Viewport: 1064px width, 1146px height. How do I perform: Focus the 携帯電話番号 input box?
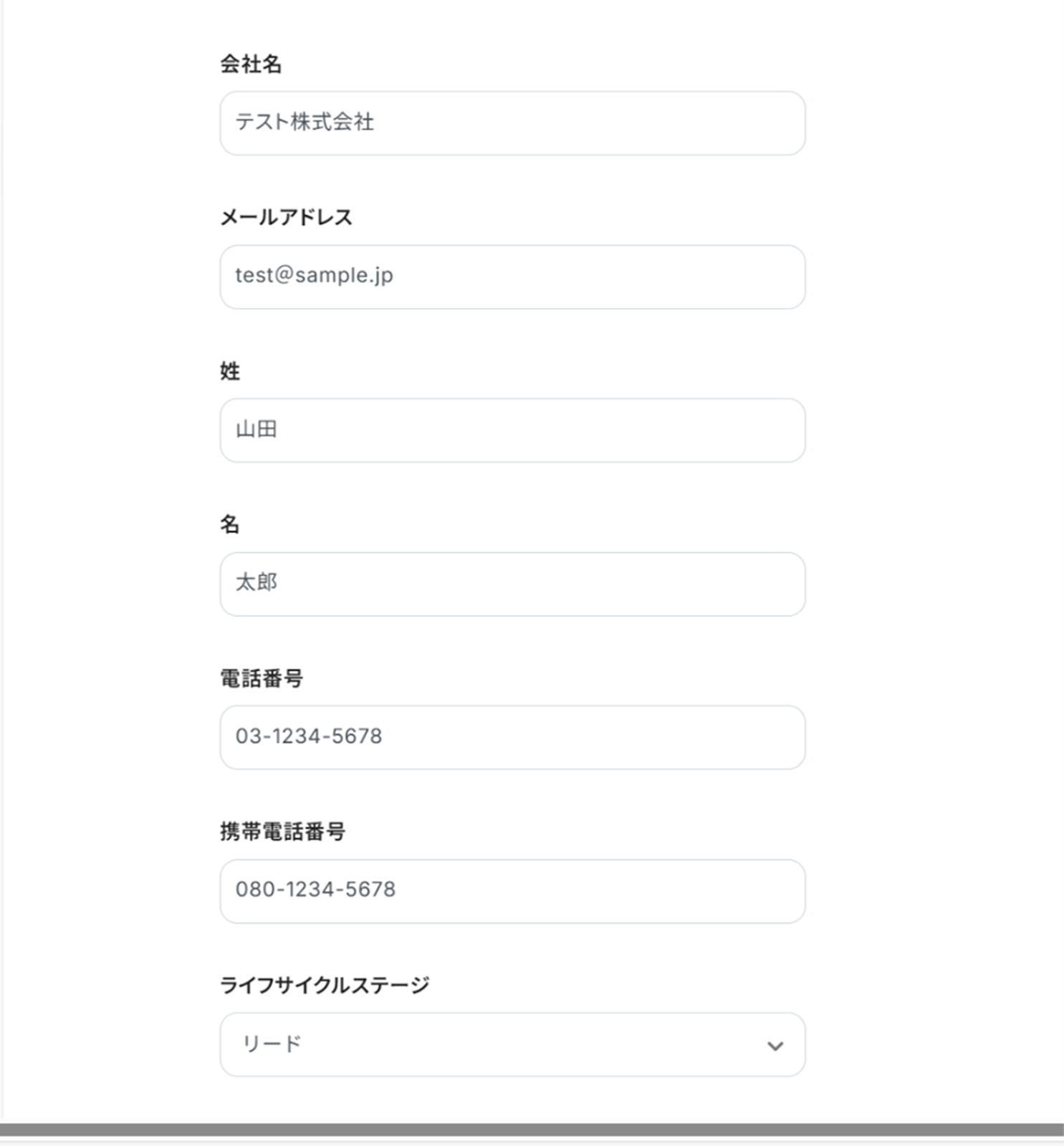click(512, 891)
